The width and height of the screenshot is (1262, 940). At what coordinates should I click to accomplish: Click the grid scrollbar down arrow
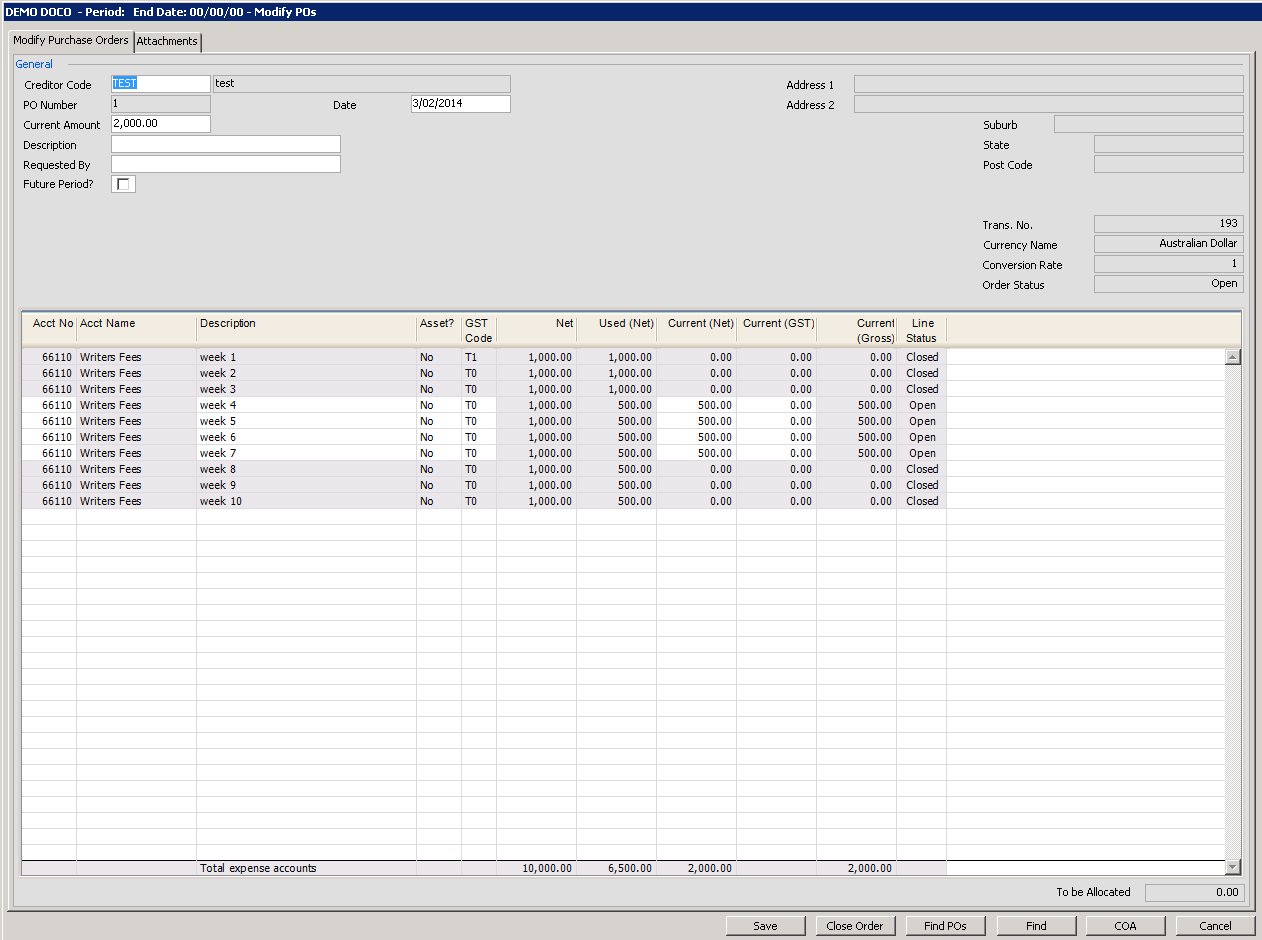point(1233,868)
